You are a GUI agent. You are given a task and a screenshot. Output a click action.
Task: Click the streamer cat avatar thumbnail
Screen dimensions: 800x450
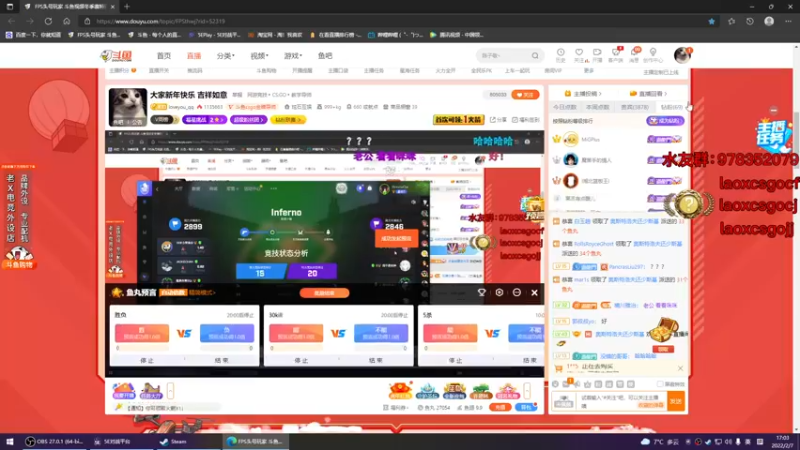127,106
